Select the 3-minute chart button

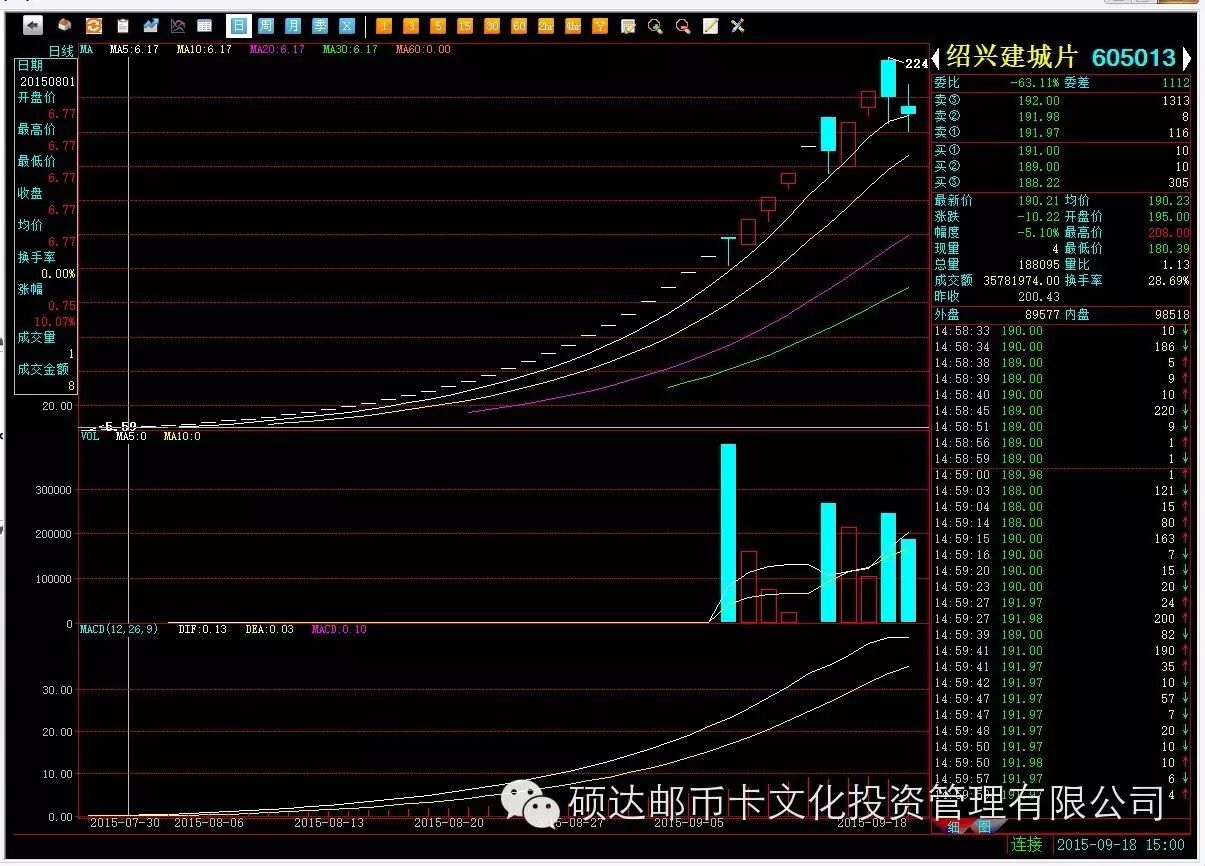tap(411, 26)
